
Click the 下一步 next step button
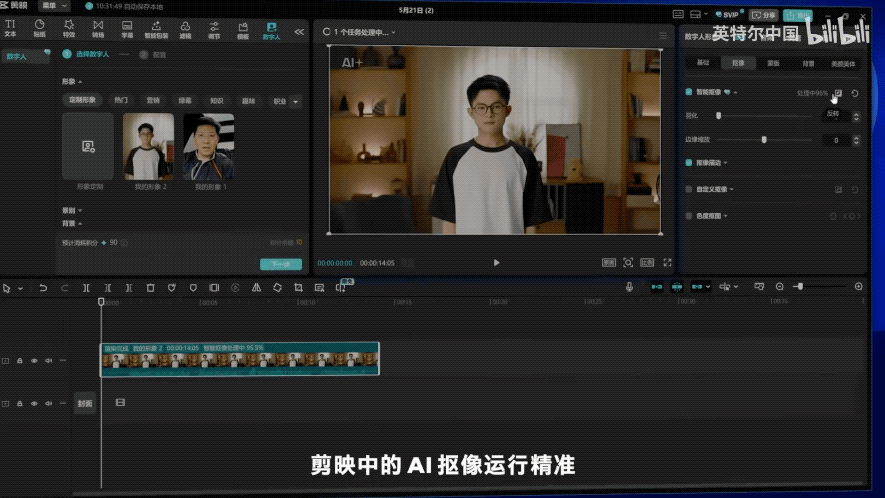(281, 265)
